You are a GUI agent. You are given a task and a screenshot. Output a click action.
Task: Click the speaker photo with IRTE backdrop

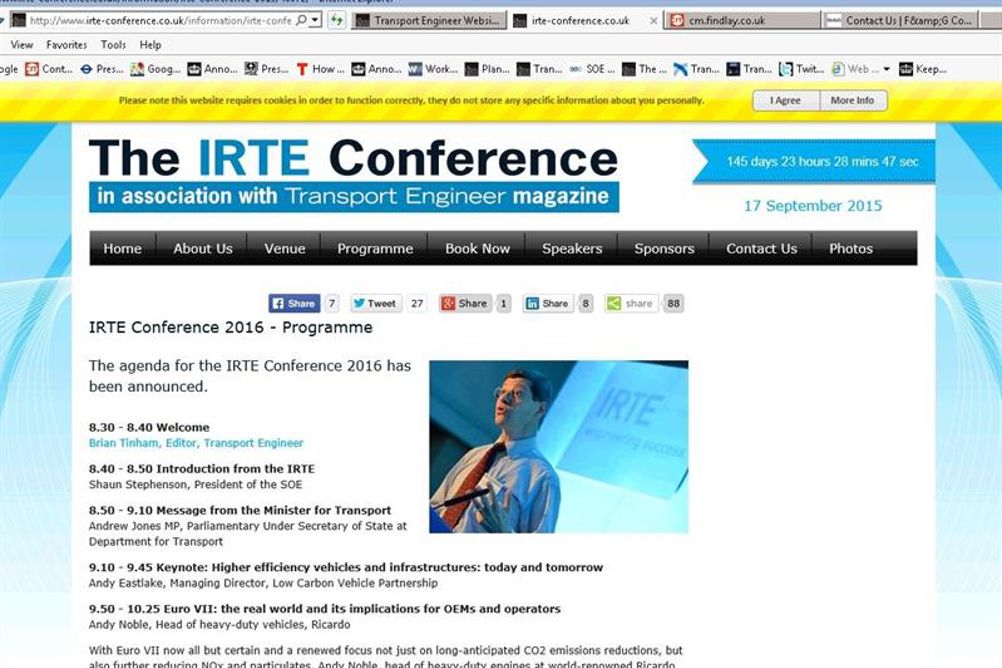[x=559, y=447]
